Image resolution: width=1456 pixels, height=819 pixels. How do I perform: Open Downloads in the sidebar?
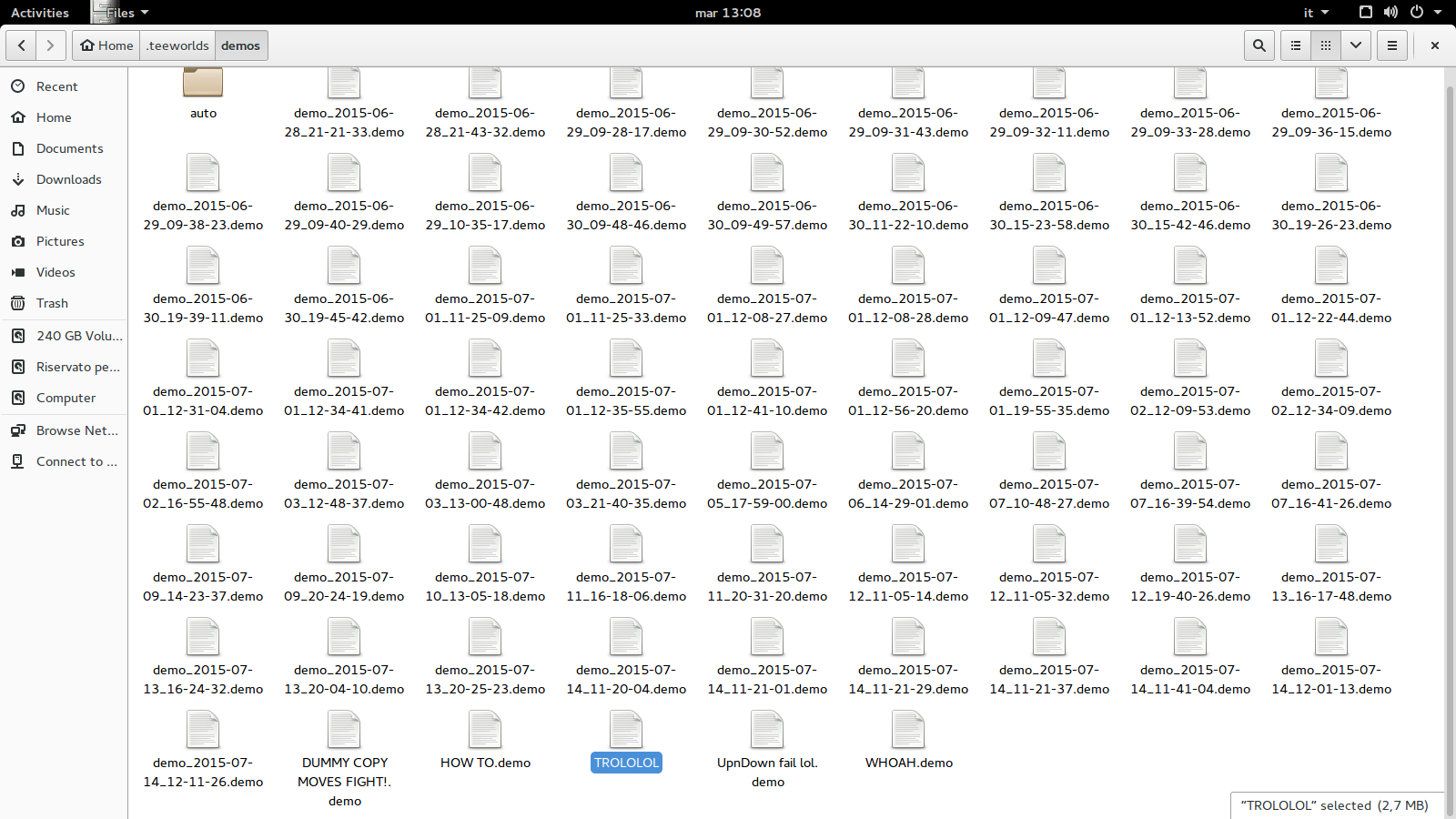(68, 179)
